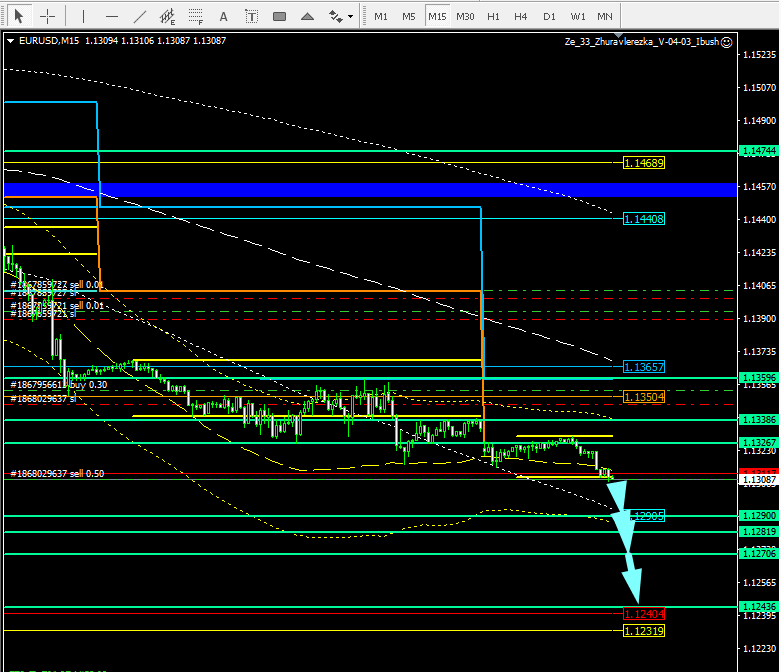This screenshot has width=781, height=672.
Task: Open the EURUSD,M15 chart menu triangle
Action: click(10, 41)
